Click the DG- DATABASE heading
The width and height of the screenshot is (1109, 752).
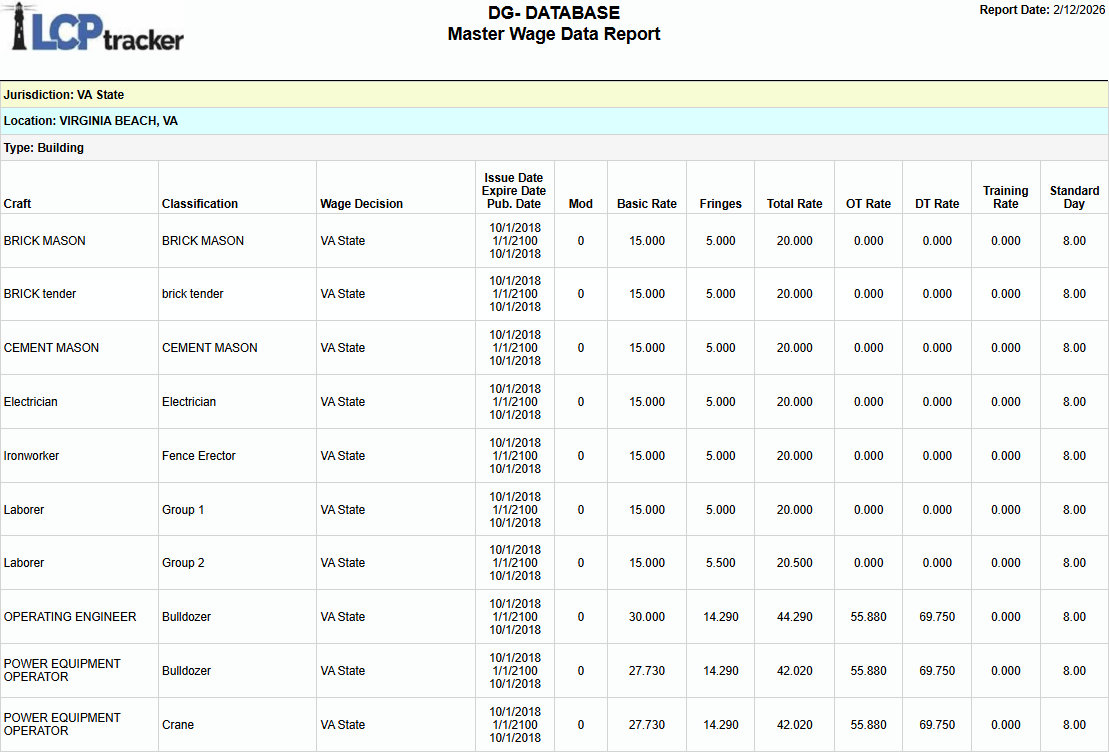click(554, 13)
